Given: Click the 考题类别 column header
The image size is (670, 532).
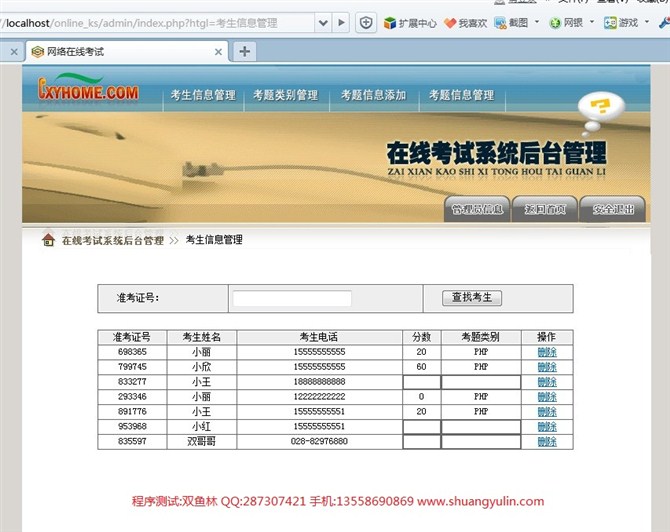Looking at the screenshot, I should point(481,337).
